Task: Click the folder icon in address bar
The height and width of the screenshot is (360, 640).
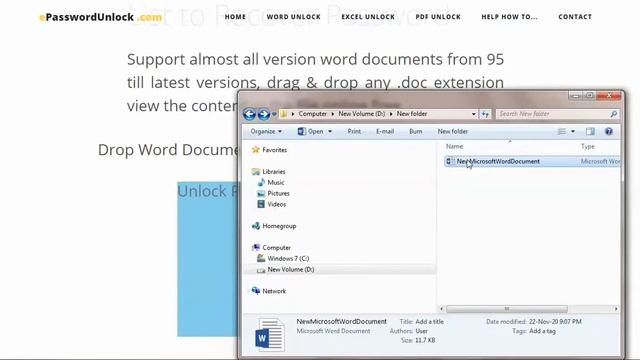Action: click(x=284, y=114)
